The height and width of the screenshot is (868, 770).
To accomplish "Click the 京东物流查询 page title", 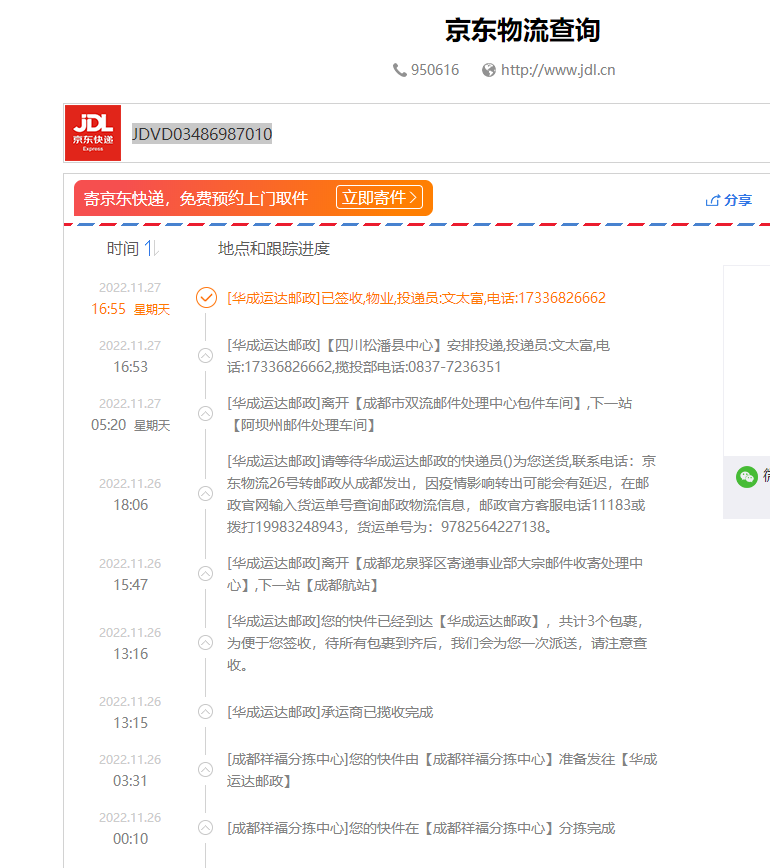I will [523, 30].
